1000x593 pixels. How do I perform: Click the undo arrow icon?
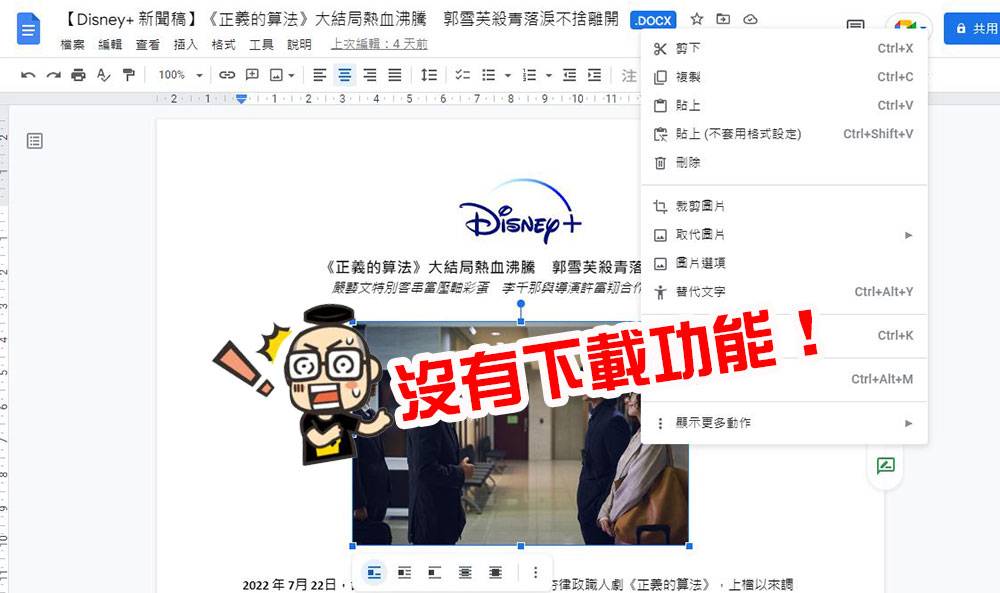point(28,75)
